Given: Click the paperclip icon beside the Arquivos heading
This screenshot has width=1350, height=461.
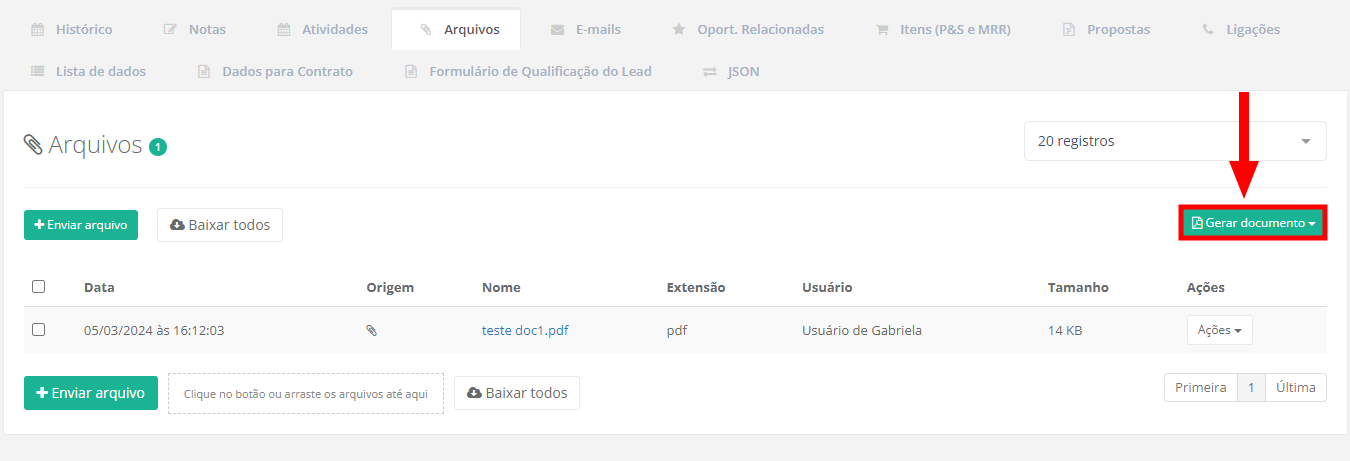Looking at the screenshot, I should pos(33,145).
